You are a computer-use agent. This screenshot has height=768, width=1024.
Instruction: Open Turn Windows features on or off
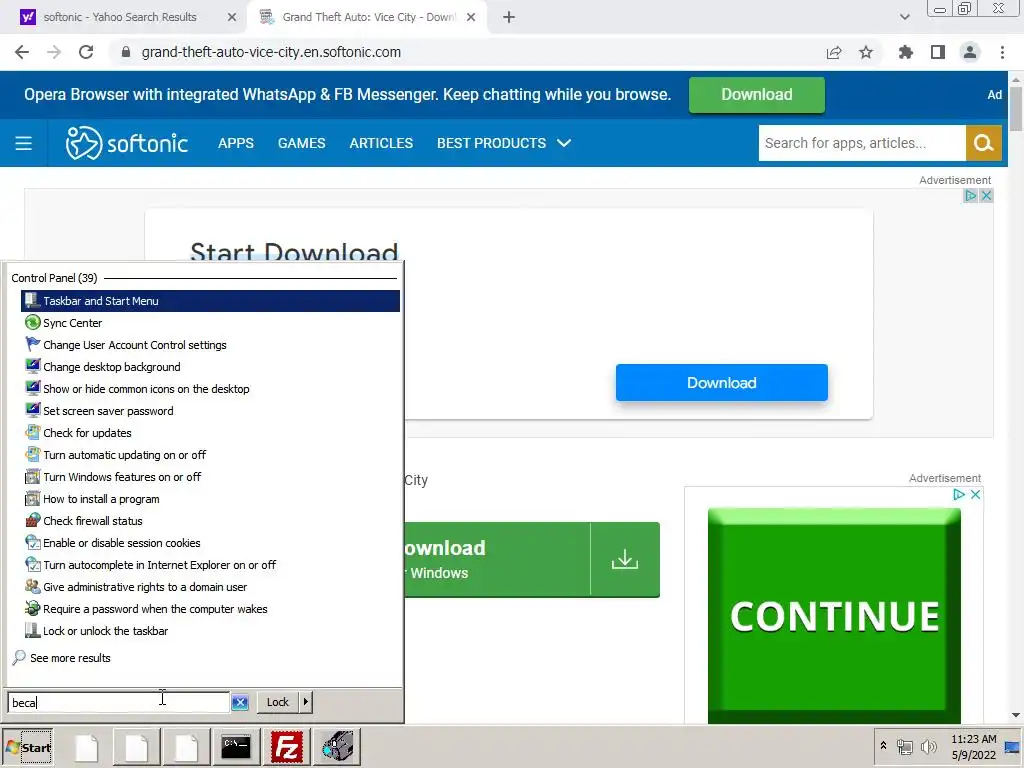click(210, 477)
